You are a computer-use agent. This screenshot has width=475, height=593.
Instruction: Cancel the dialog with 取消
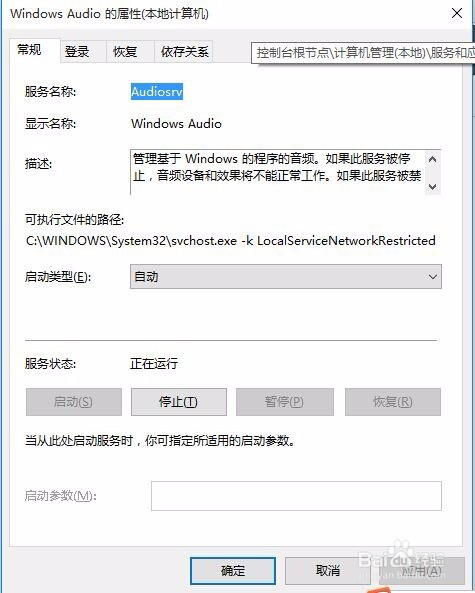click(328, 570)
